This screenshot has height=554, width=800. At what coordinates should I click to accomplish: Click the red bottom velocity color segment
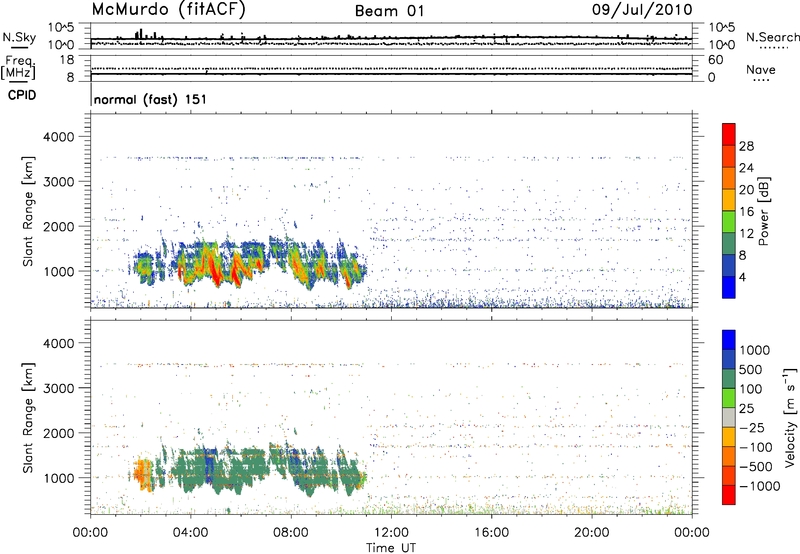pos(729,495)
